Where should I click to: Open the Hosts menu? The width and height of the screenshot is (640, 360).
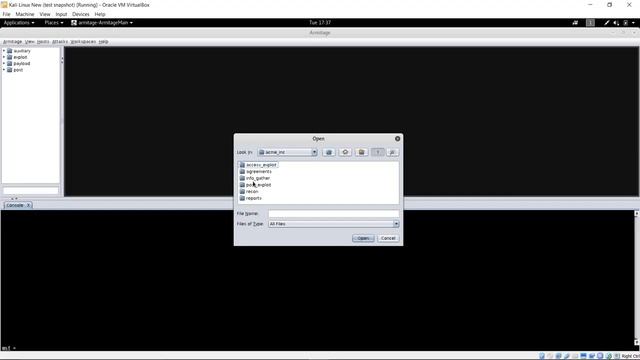[x=43, y=42]
